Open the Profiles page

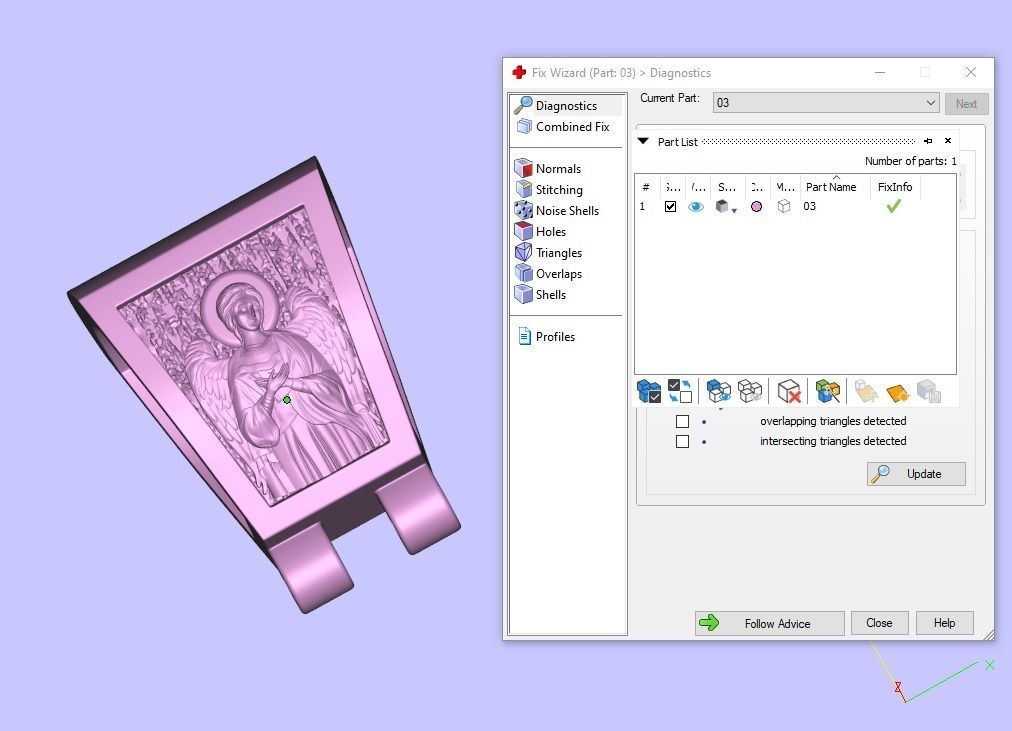coord(555,337)
